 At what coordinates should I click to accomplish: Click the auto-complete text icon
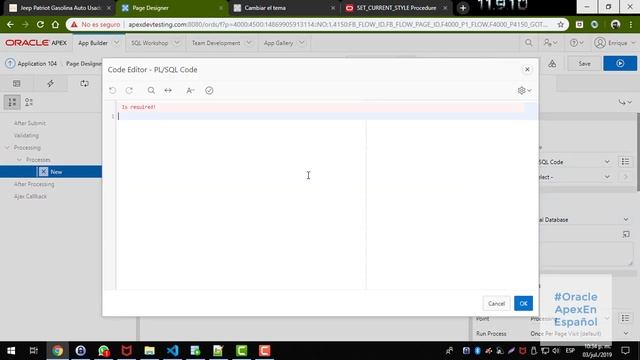click(x=190, y=91)
